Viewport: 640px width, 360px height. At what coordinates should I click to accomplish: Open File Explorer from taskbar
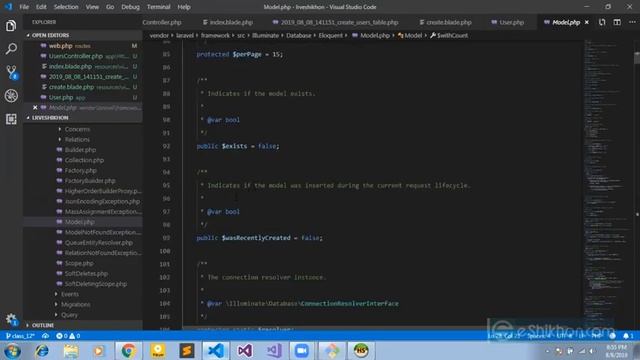point(71,351)
